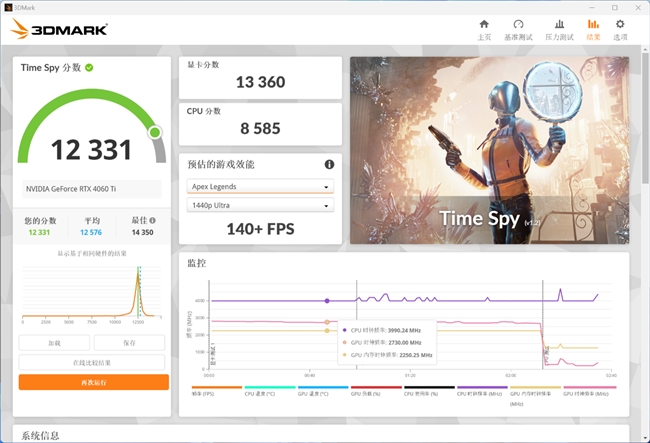Click the 在线比较结果 compare online button
The width and height of the screenshot is (650, 443).
(92, 363)
